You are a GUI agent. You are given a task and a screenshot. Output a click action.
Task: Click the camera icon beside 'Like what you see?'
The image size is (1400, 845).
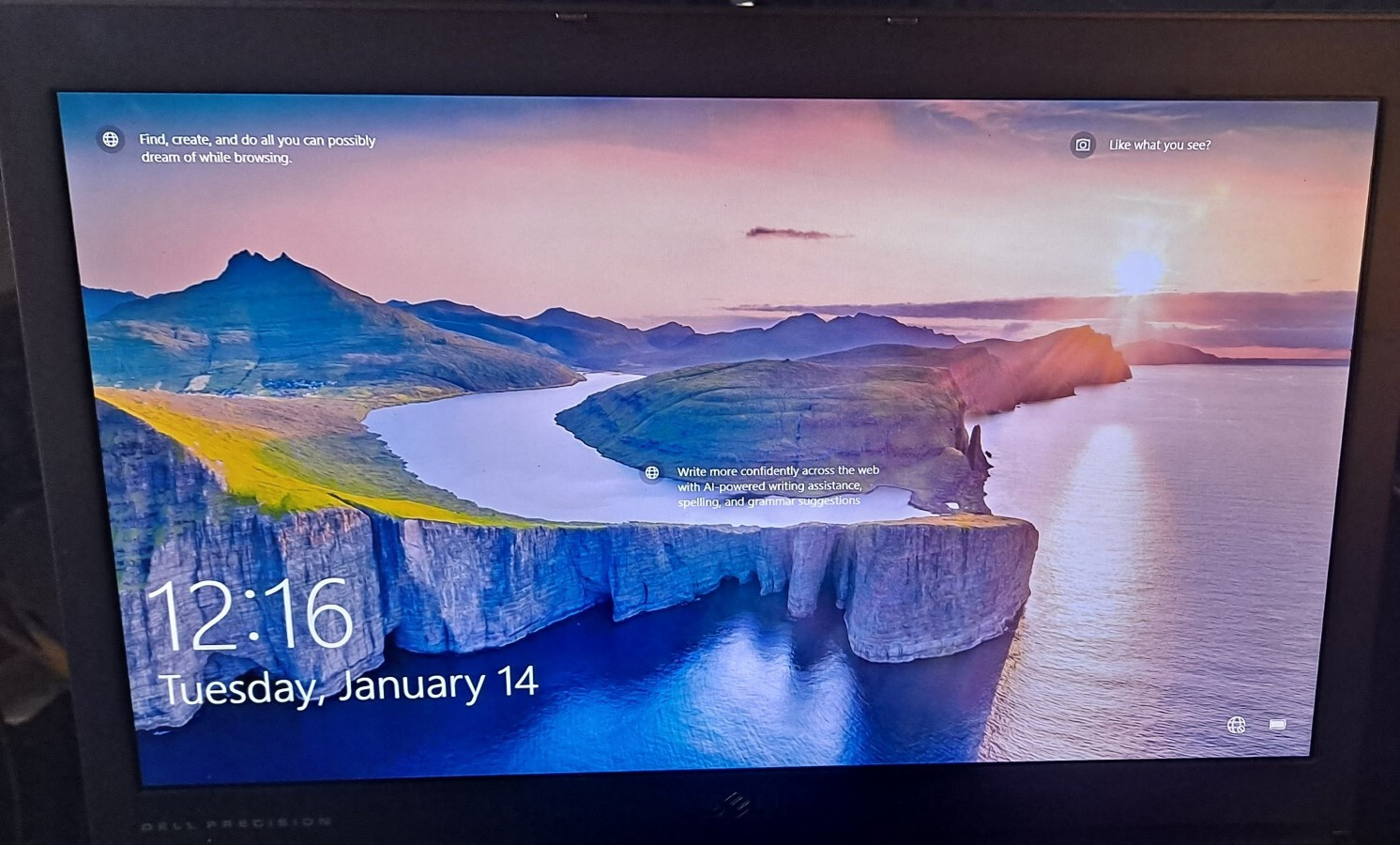click(x=1083, y=145)
